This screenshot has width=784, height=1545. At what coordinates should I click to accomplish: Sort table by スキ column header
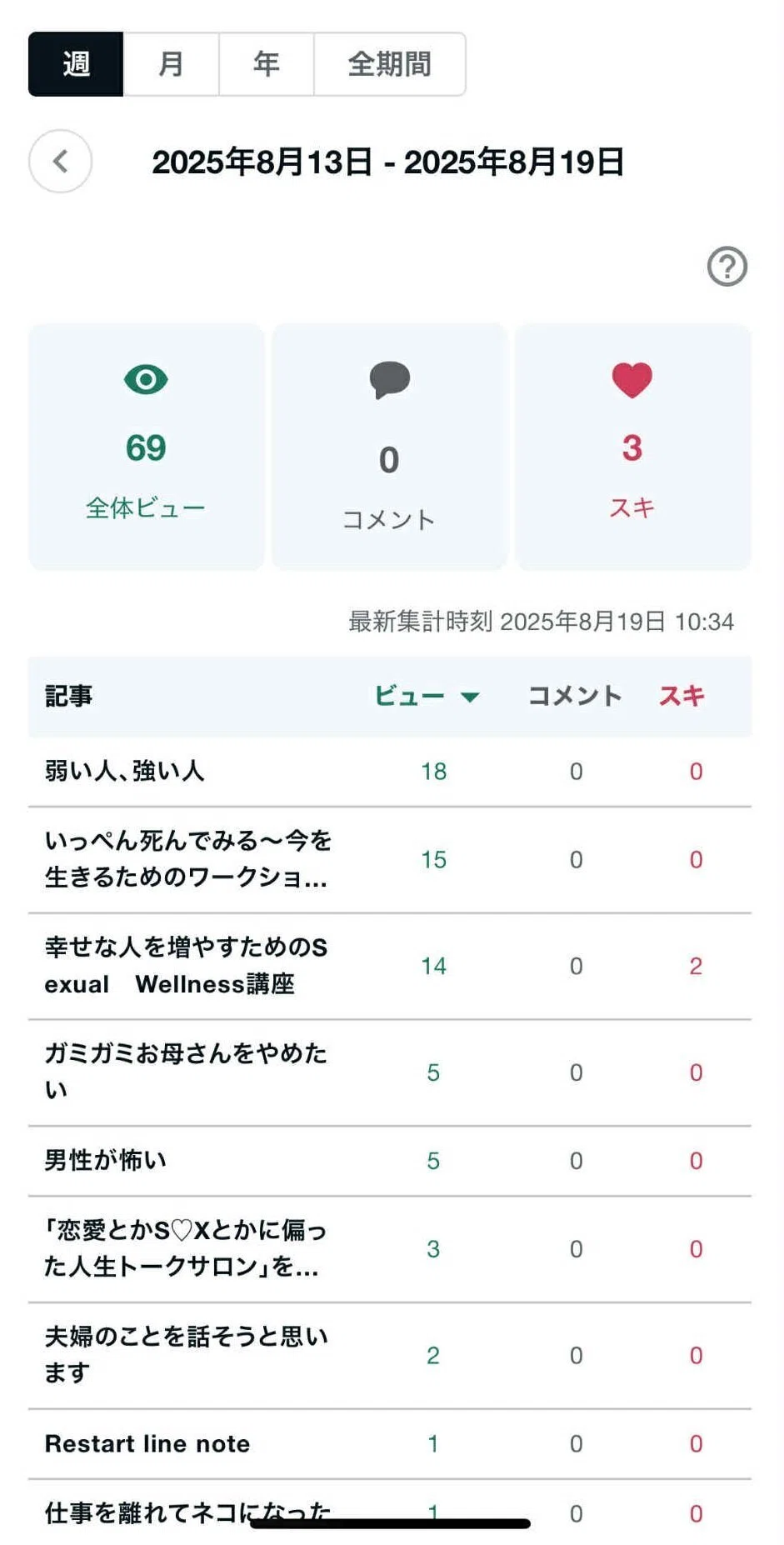pyautogui.click(x=682, y=696)
